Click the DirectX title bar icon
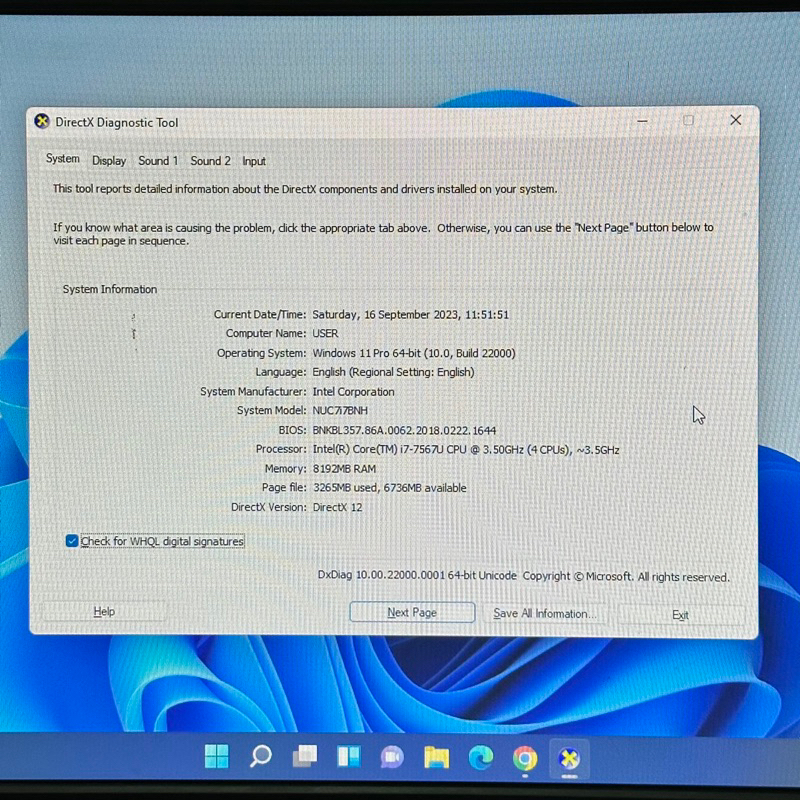The height and width of the screenshot is (800, 800). (x=42, y=121)
